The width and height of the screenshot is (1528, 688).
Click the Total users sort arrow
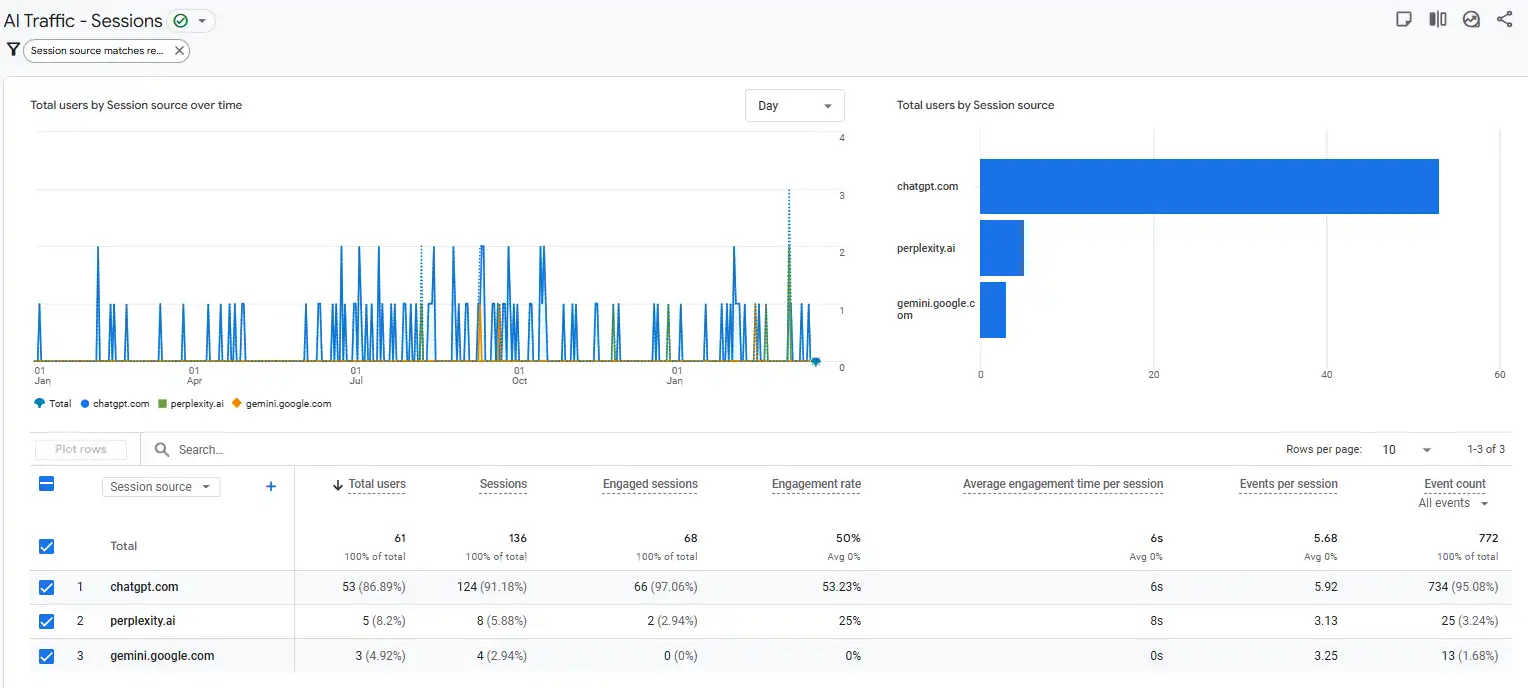tap(338, 485)
